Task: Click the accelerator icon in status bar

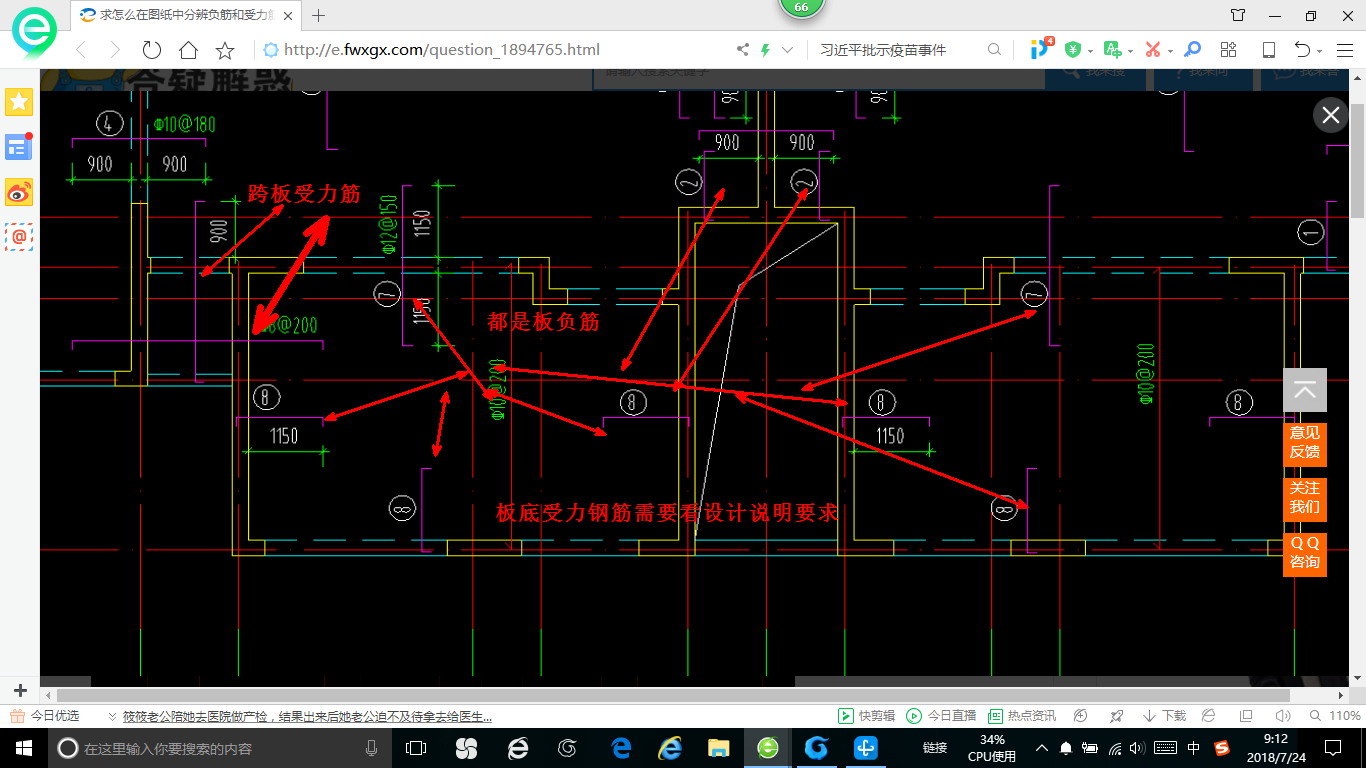Action: pos(1080,716)
